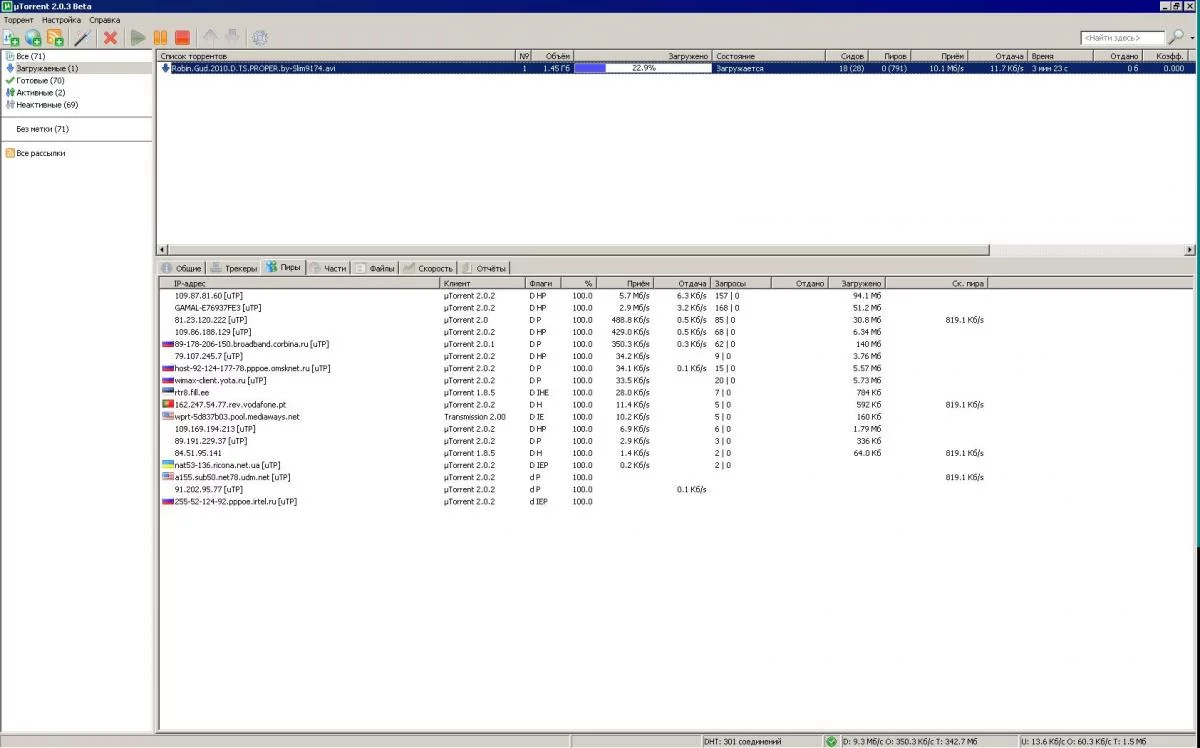The height and width of the screenshot is (748, 1200).
Task: Click the red Stop torrent icon
Action: 182,38
